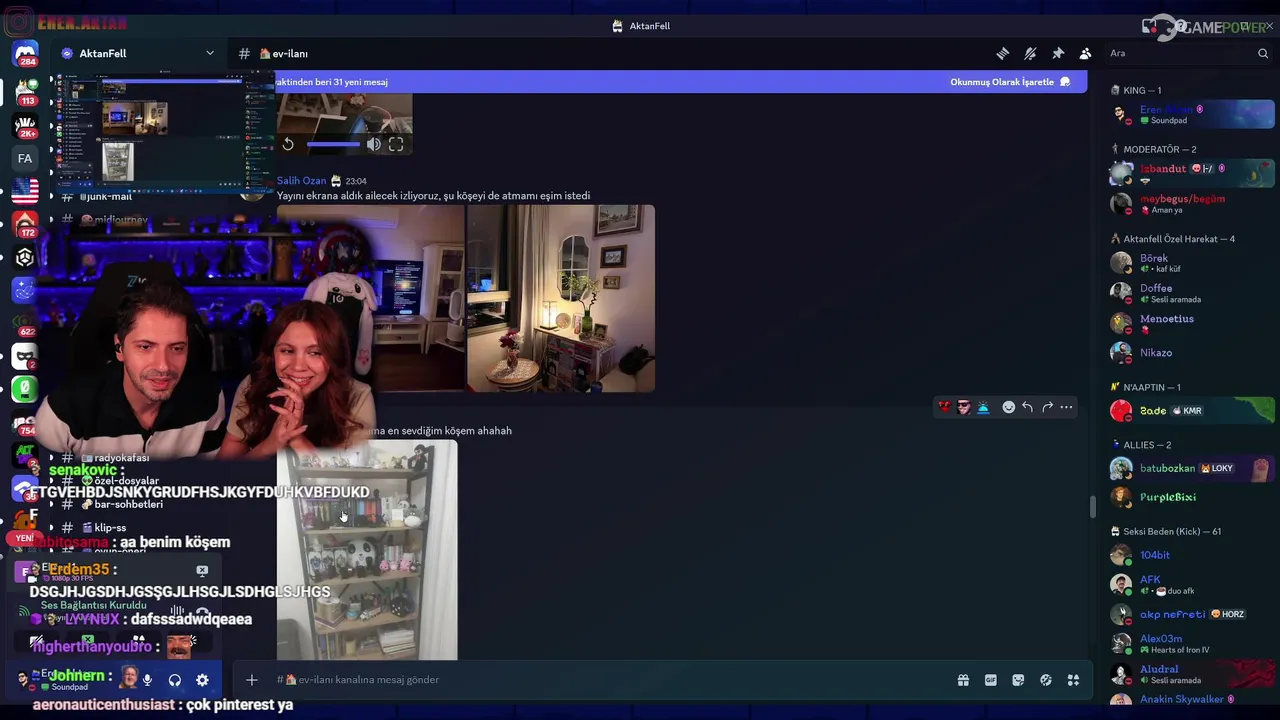Open the emoji picker in message bar

1046,680
